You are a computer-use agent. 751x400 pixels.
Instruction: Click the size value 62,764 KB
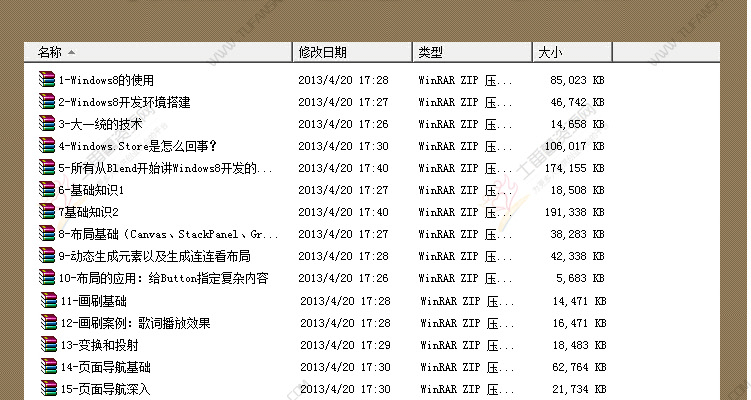click(580, 367)
